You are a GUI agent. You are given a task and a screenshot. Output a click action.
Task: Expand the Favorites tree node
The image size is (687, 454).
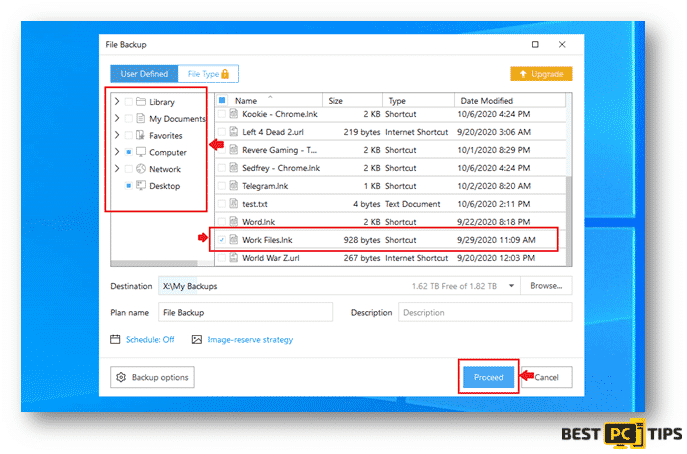pyautogui.click(x=117, y=135)
